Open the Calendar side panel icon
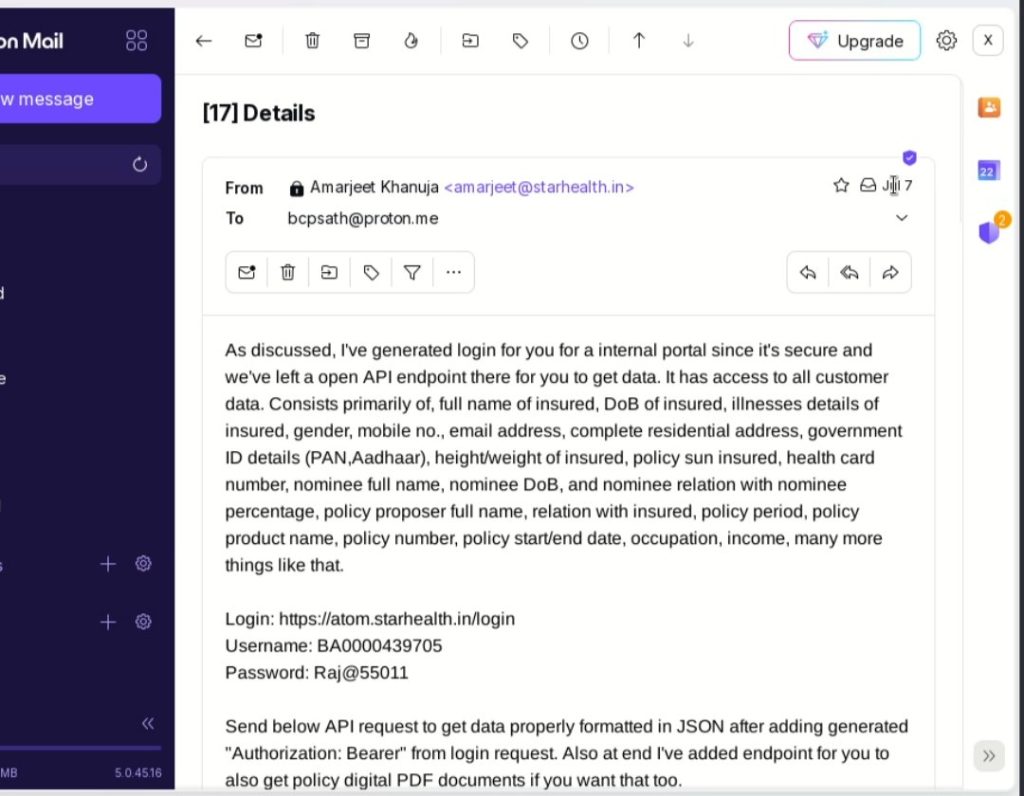 [989, 171]
